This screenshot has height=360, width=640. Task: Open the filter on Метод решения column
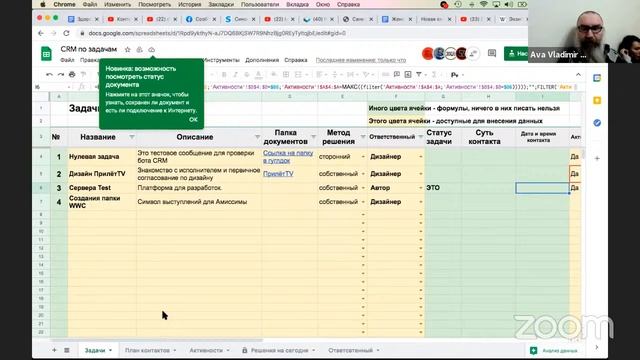(362, 137)
